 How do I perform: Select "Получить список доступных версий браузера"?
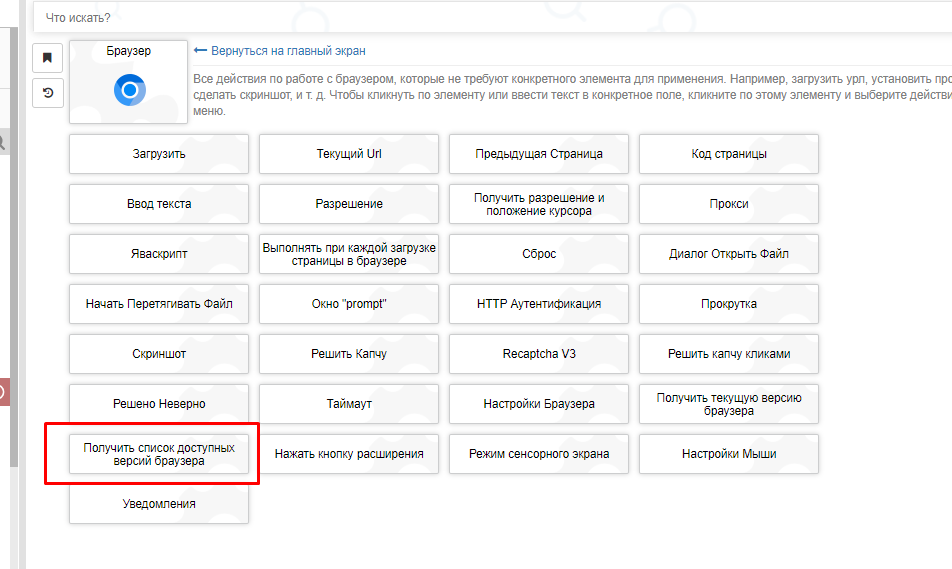point(159,454)
